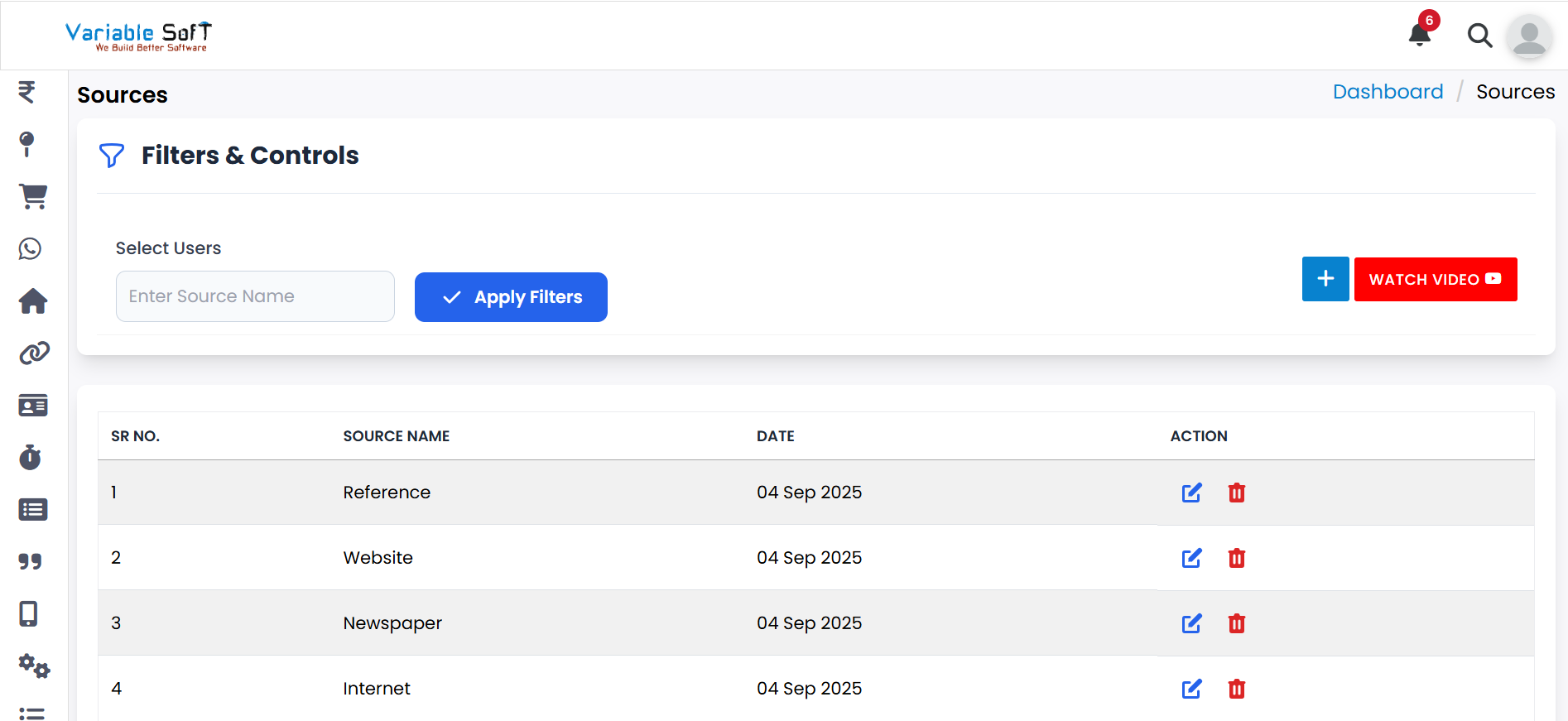Open the quotes sidebar icon
1568x721 pixels.
[x=31, y=561]
